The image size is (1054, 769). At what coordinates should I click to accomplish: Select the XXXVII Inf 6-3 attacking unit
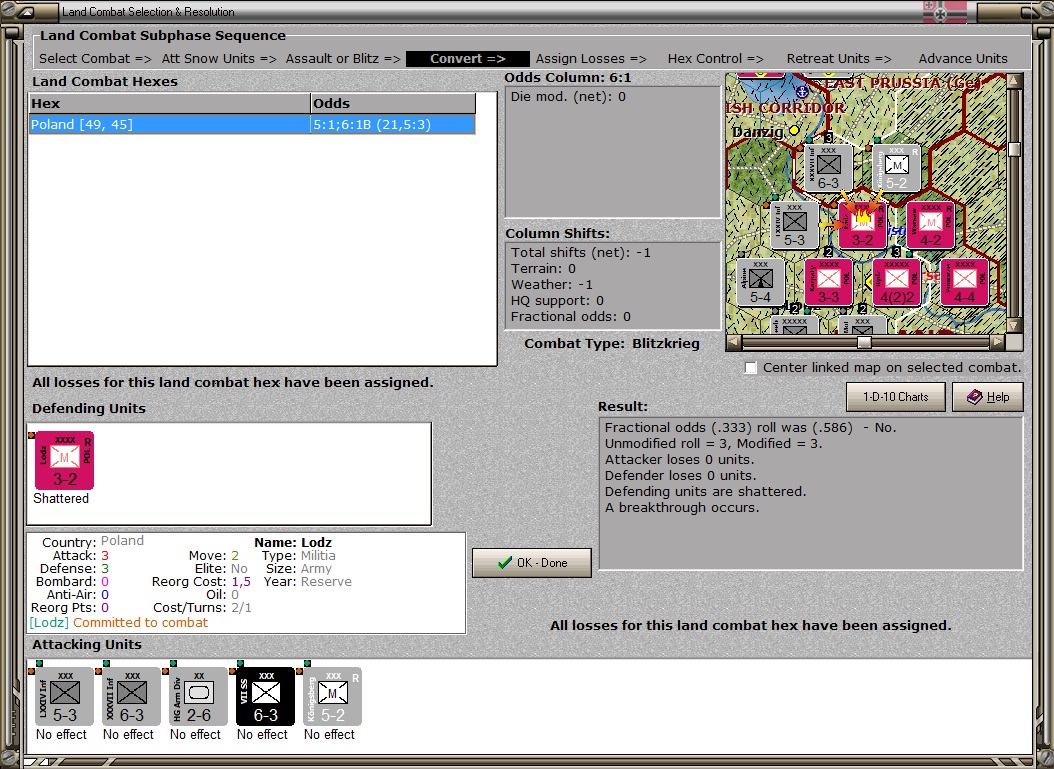tap(131, 696)
